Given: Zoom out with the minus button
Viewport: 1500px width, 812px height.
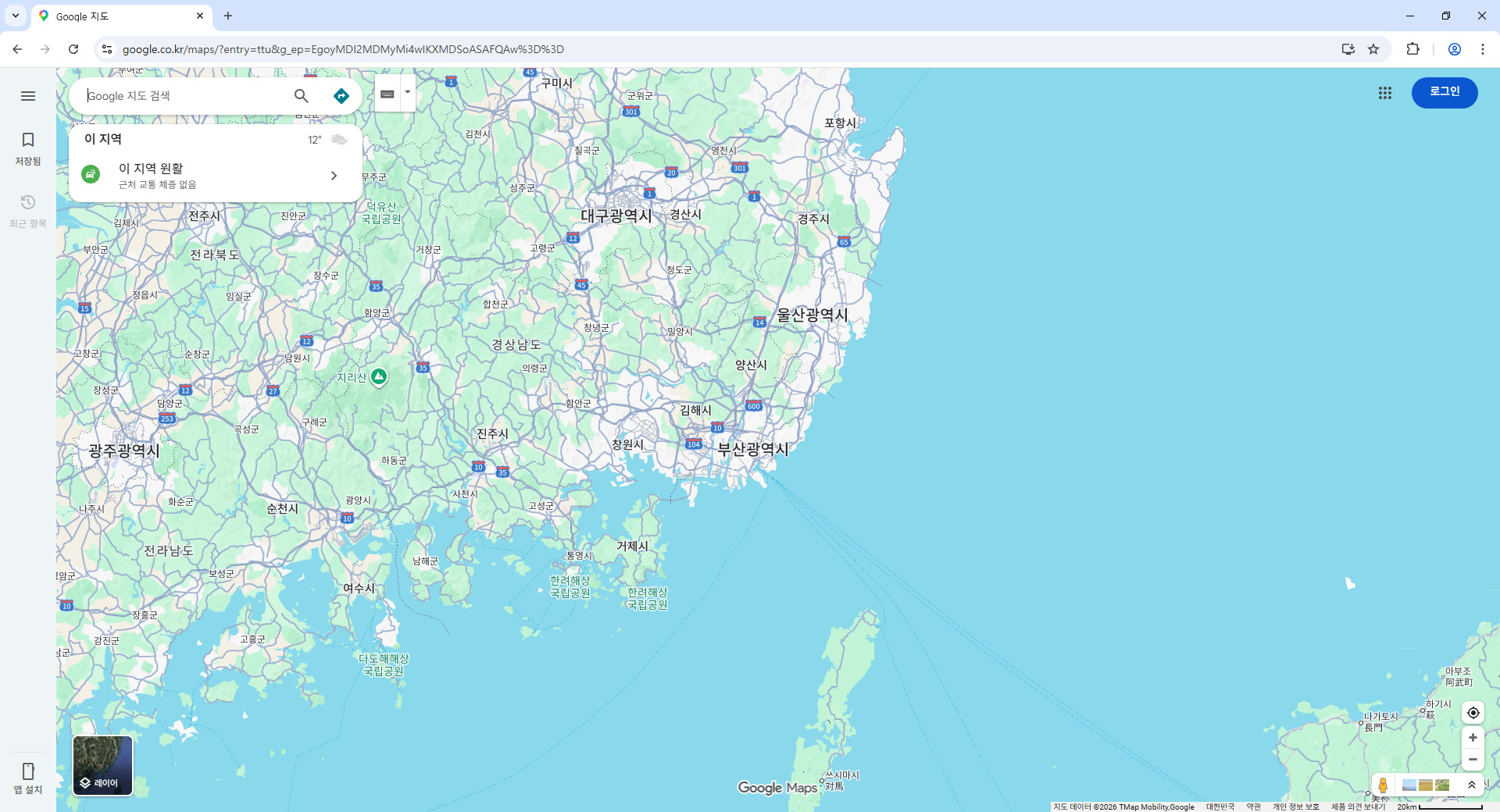Looking at the screenshot, I should click(x=1473, y=759).
